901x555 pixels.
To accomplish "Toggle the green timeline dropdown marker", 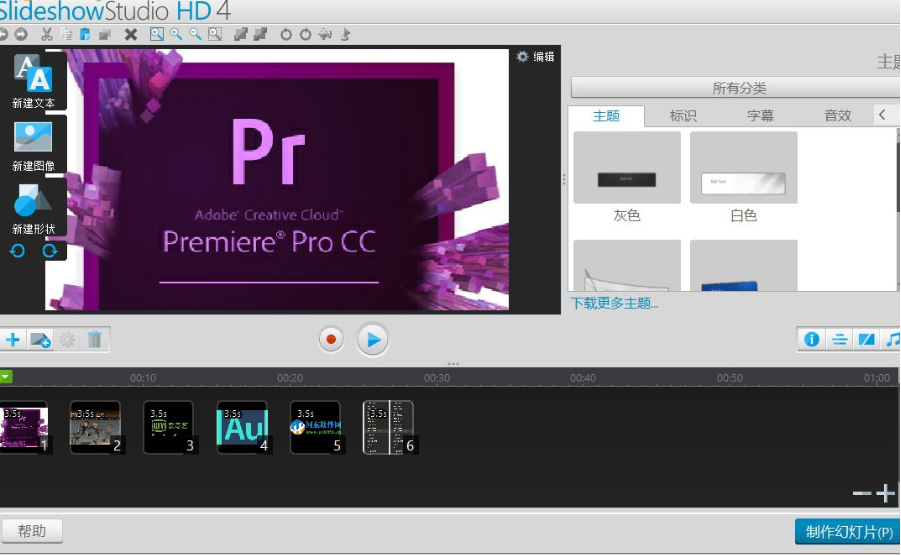I will pos(6,377).
